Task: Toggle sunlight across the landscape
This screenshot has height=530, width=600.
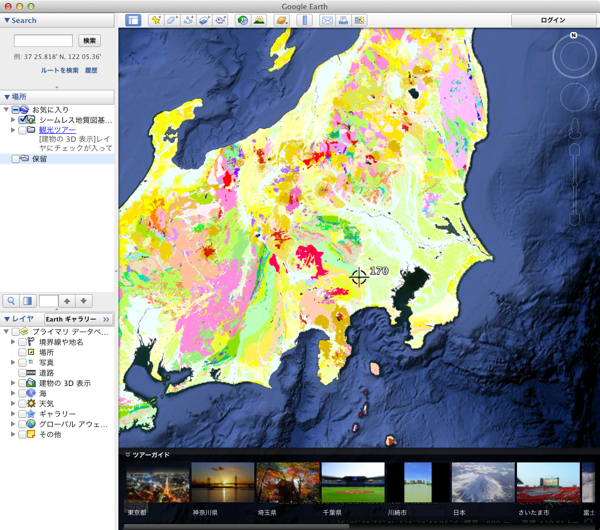Action: coord(259,20)
